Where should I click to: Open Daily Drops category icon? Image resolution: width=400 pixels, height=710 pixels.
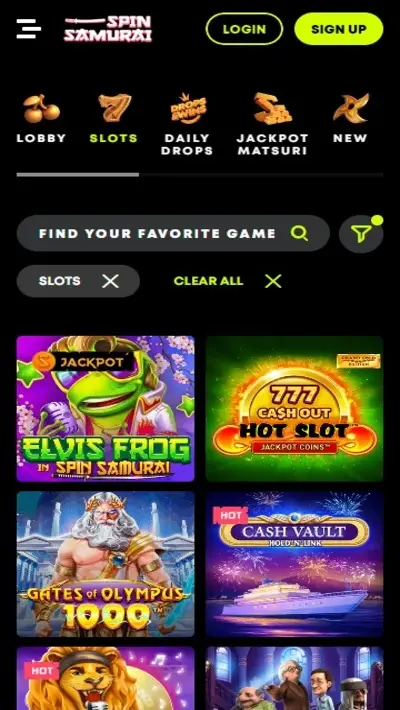coord(187,108)
